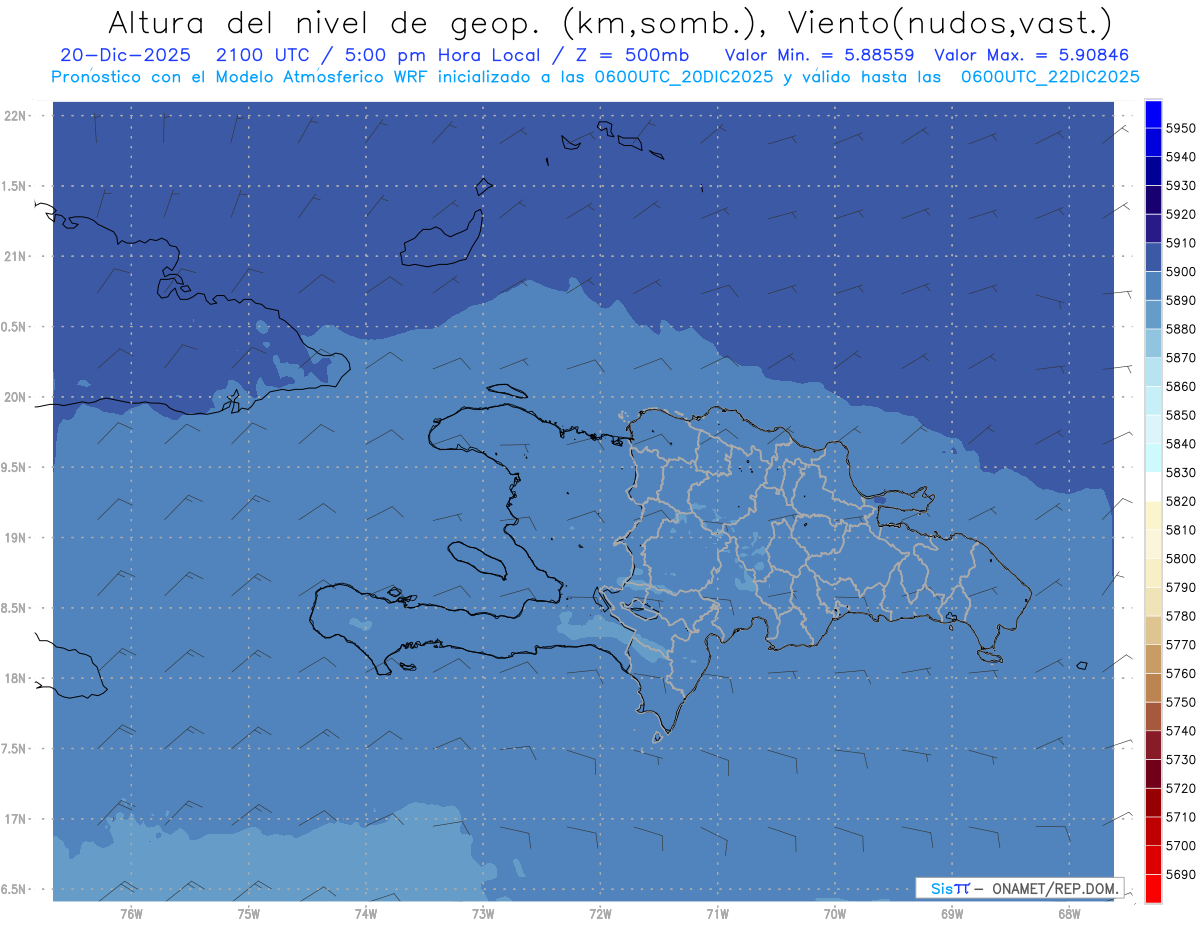The width and height of the screenshot is (1200, 927).
Task: Click the '22N' latitude label
Action: (15, 116)
